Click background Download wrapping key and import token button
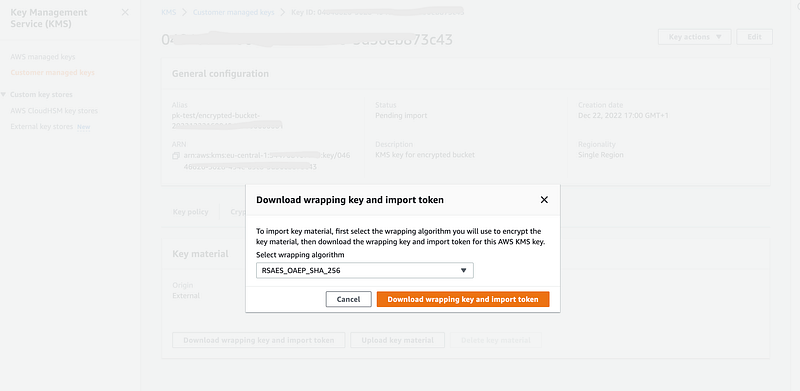Screen dimensions: 800x391 (259, 340)
